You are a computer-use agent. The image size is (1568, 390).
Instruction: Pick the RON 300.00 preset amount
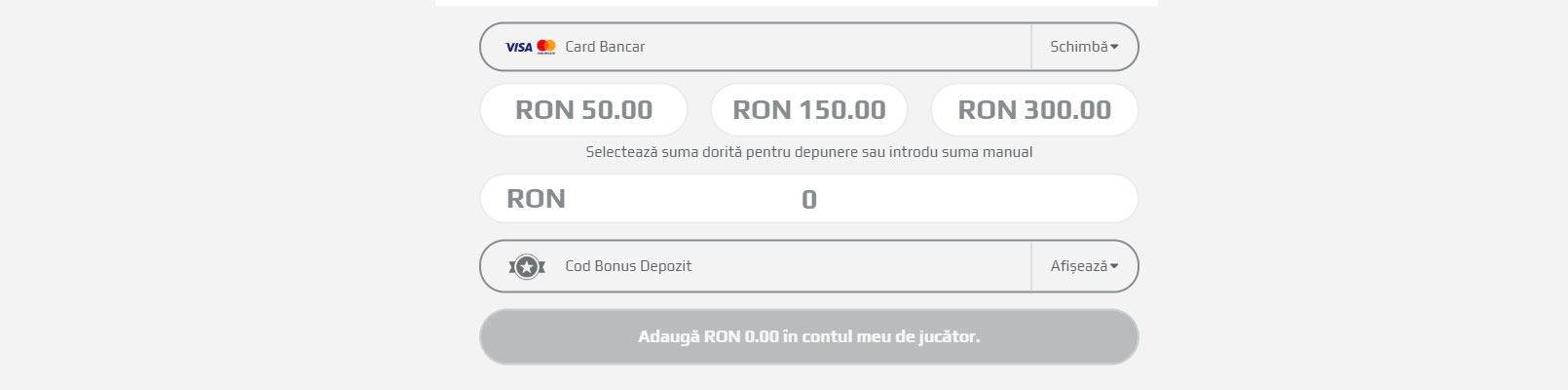pyautogui.click(x=1034, y=110)
